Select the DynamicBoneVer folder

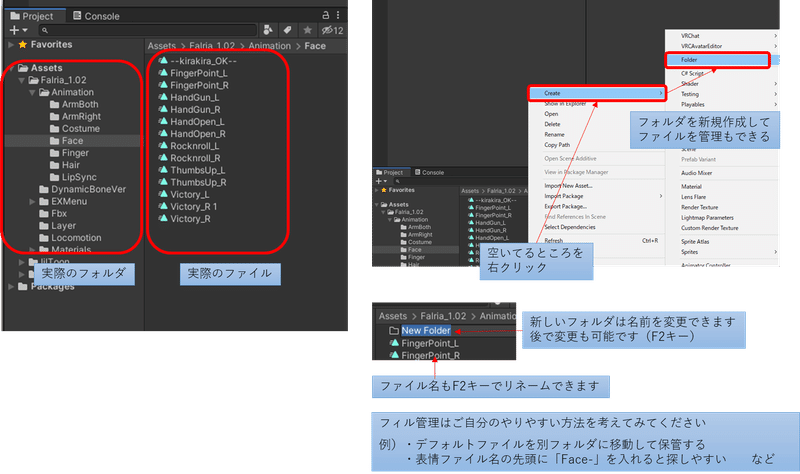point(82,189)
